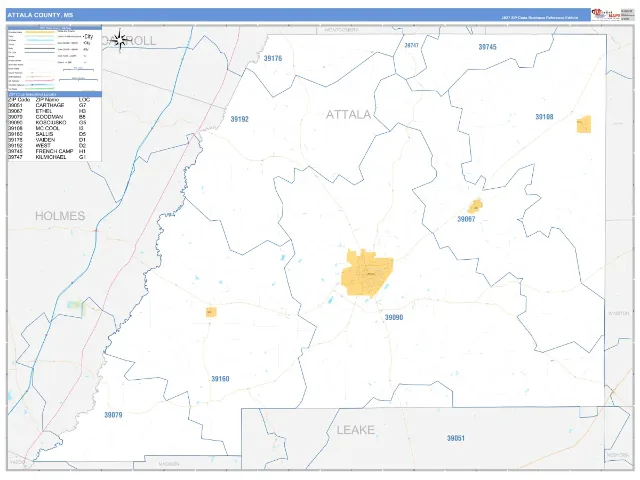Screen dimensions: 640x480
Task: Click the LEAKE county label
Action: click(356, 430)
